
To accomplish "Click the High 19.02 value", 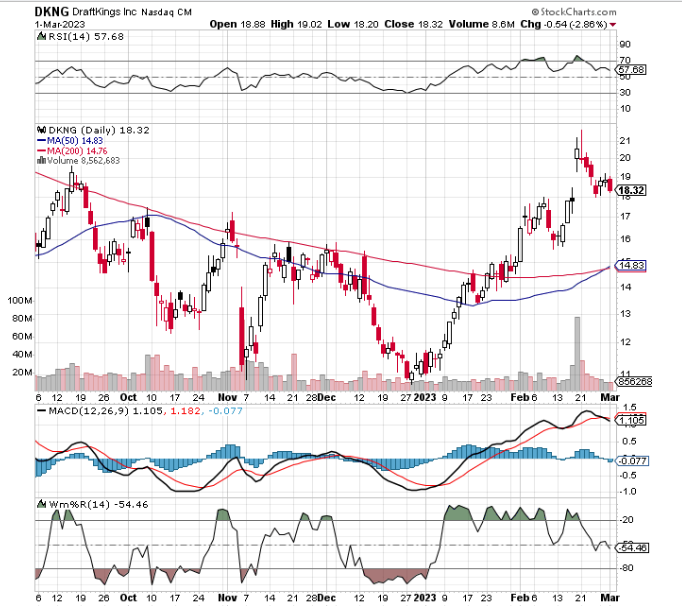I will [296, 24].
